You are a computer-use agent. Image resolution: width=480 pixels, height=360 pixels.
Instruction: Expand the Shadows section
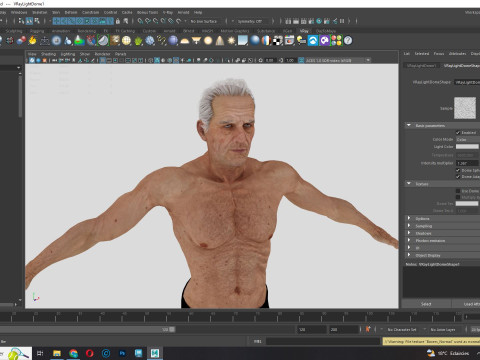coord(409,233)
